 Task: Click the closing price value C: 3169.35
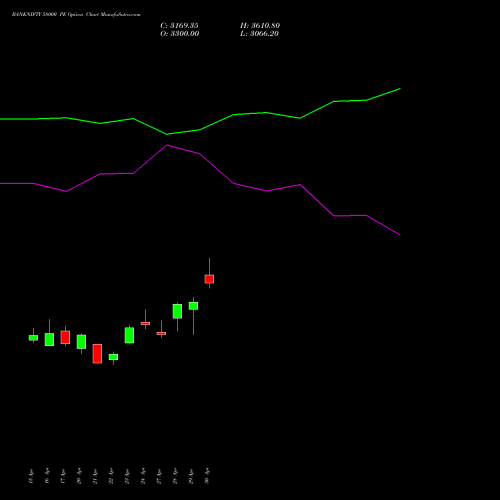179,26
